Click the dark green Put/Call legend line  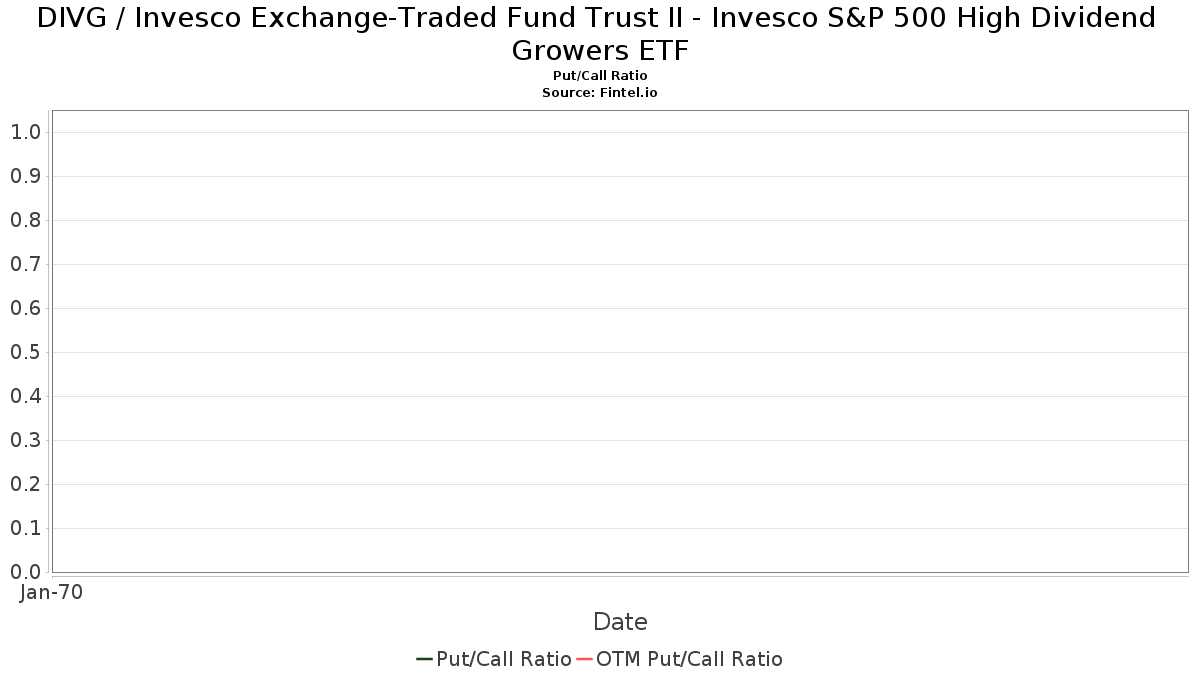coord(425,659)
